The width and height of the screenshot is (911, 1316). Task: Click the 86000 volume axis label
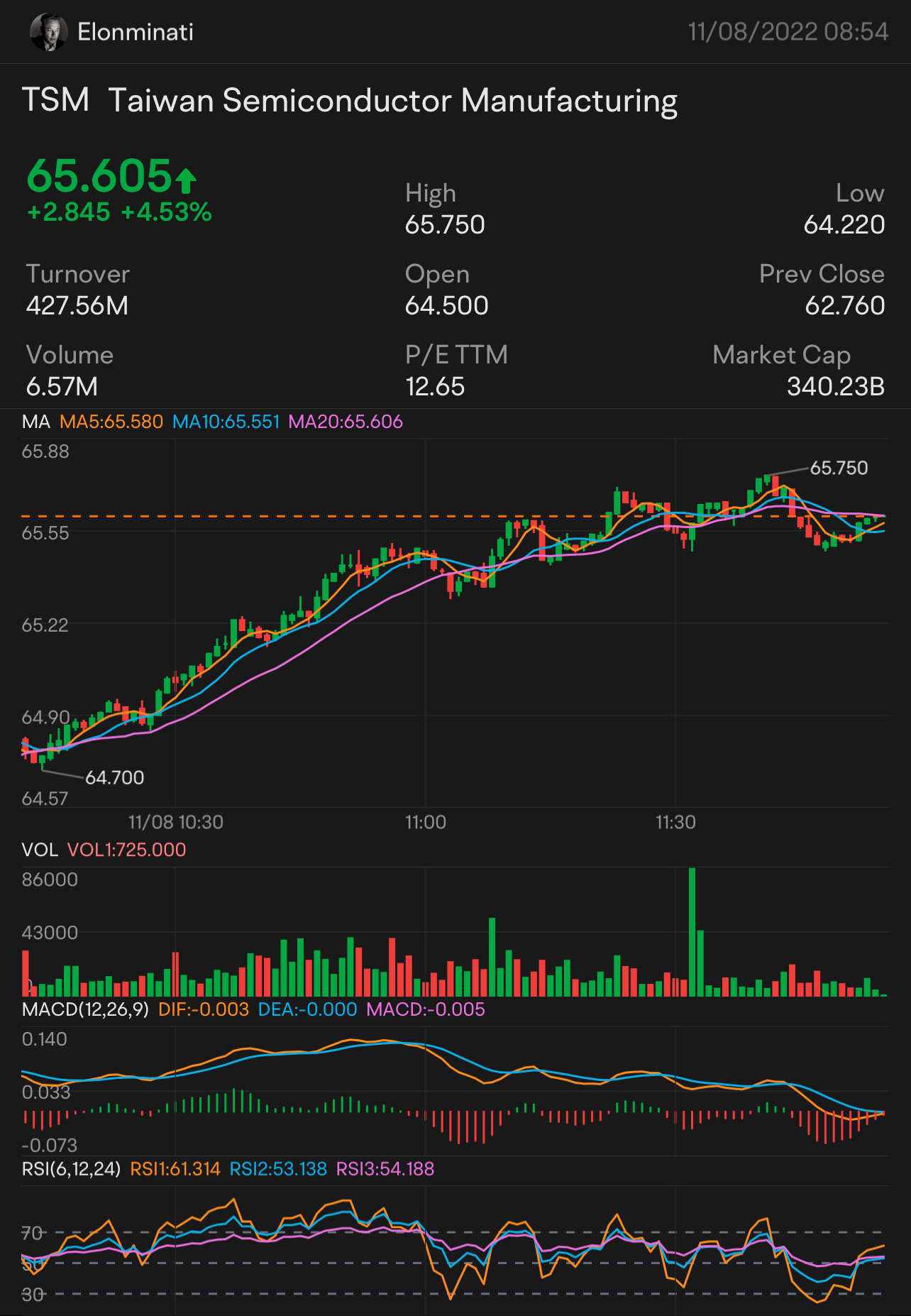pos(50,879)
